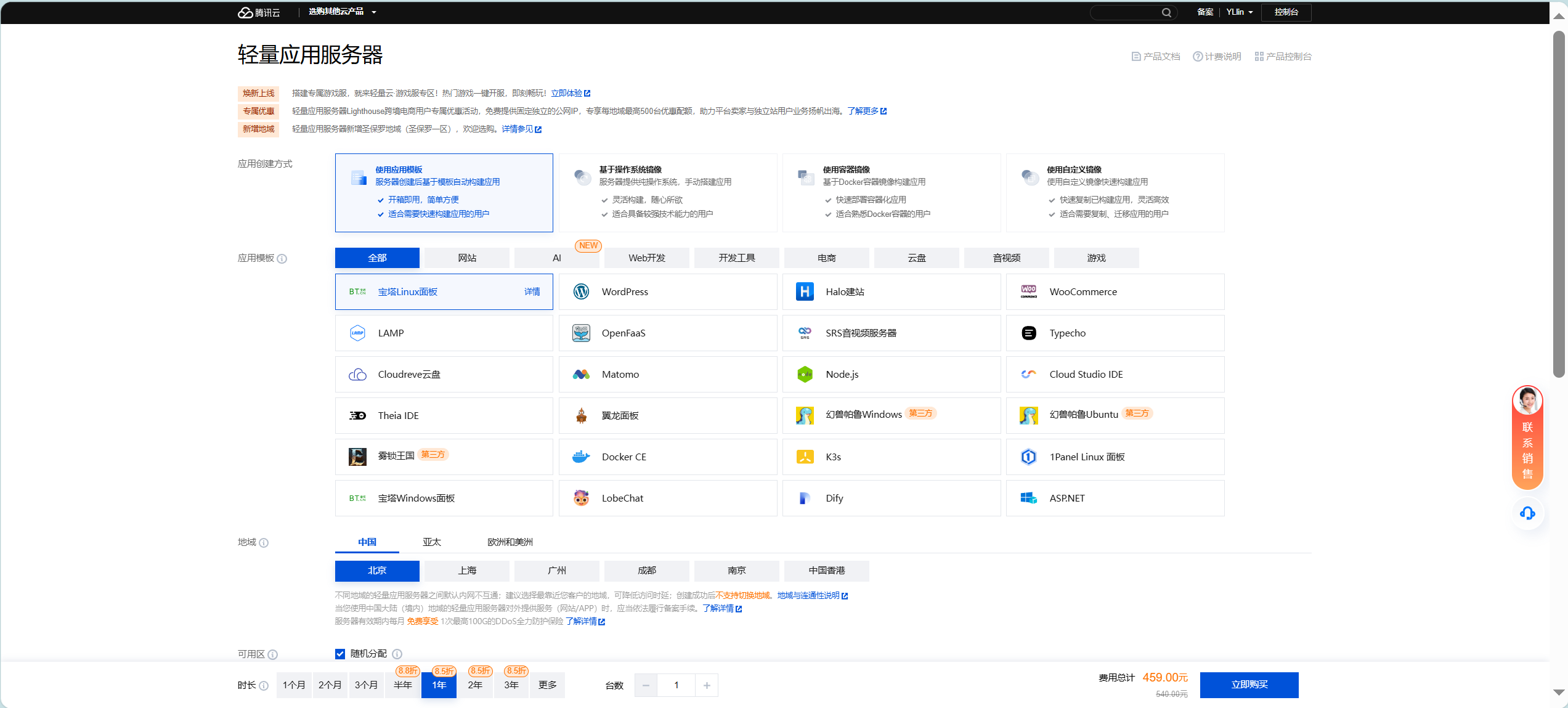Click the 备案 link in header
Viewport: 1568px width, 708px height.
click(x=1205, y=12)
